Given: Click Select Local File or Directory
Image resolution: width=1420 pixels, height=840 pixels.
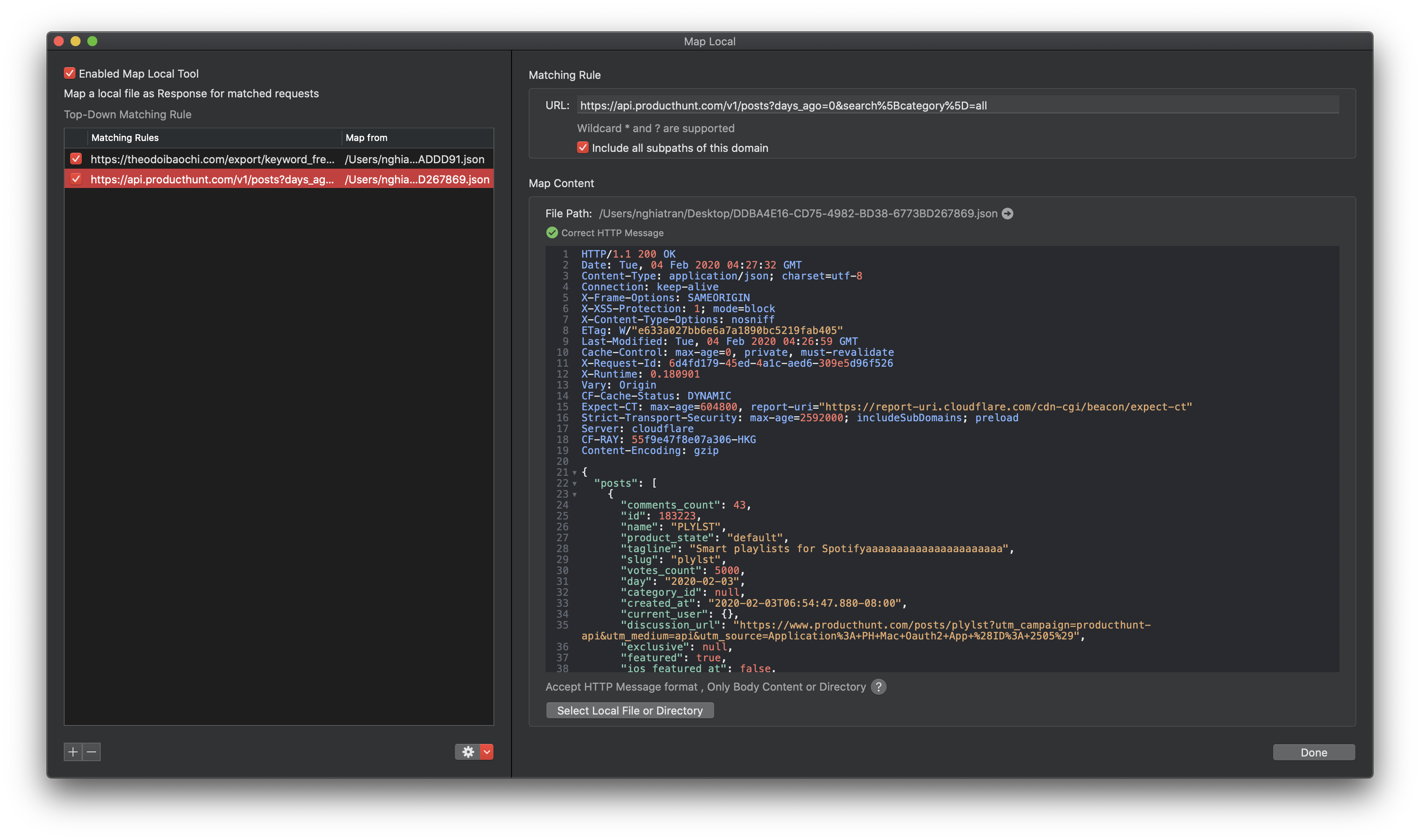Looking at the screenshot, I should tap(629, 710).
